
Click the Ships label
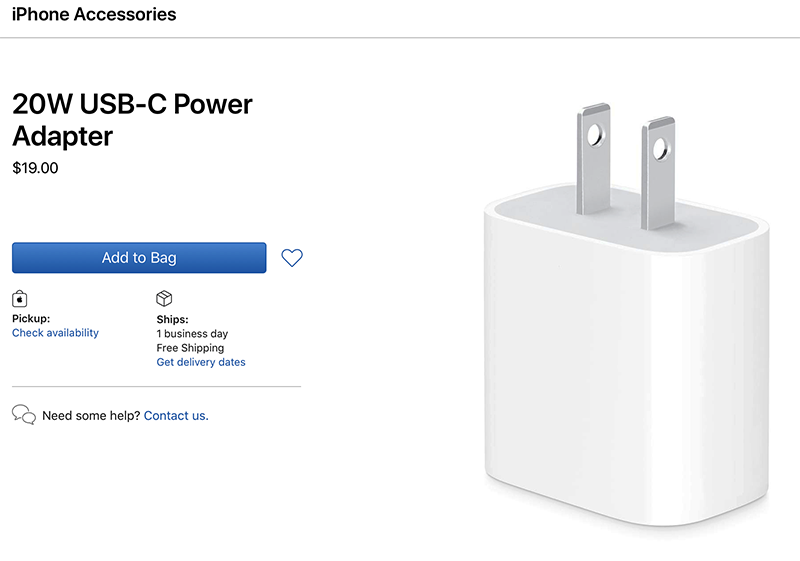click(x=172, y=319)
